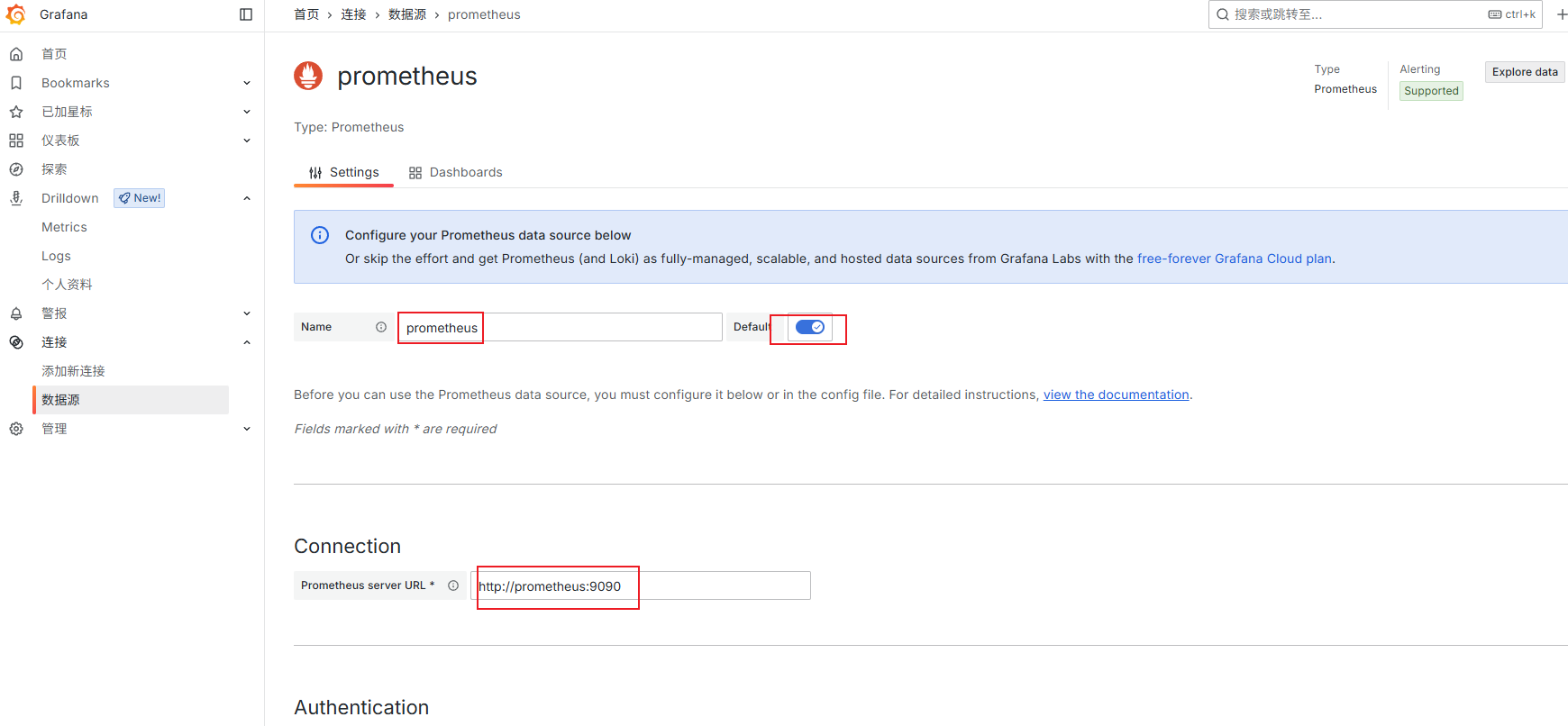The width and height of the screenshot is (1568, 726).
Task: Click the Drilldown icon in sidebar
Action: [16, 198]
